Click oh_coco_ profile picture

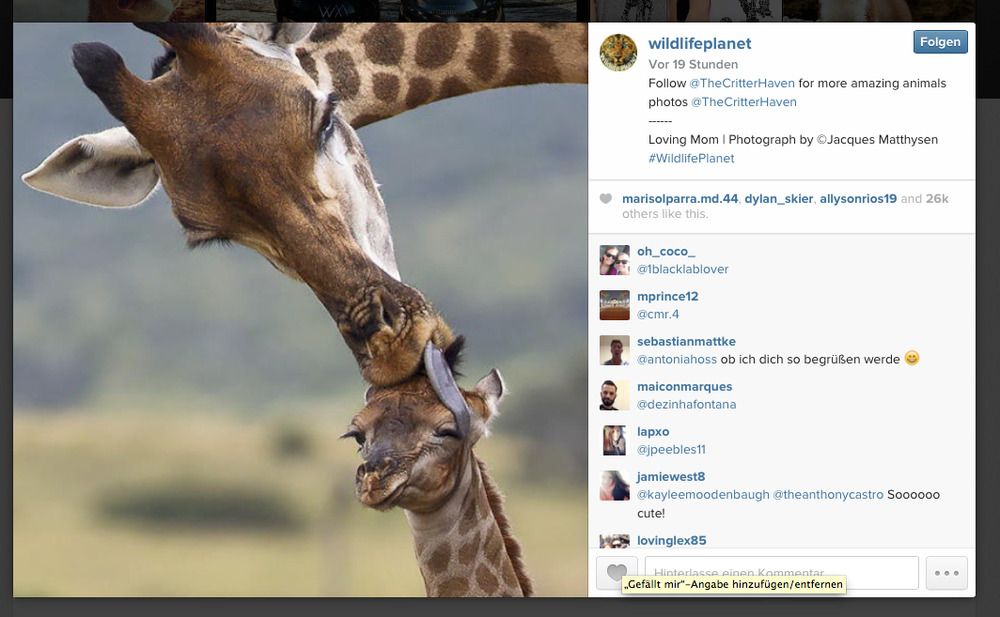(x=614, y=260)
